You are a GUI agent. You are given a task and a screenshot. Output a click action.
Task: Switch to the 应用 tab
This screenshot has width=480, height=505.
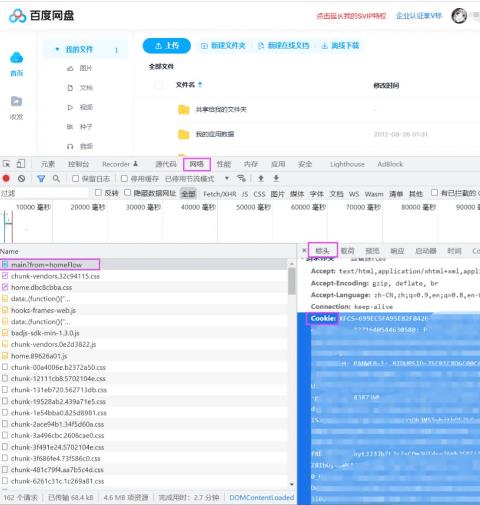278,164
